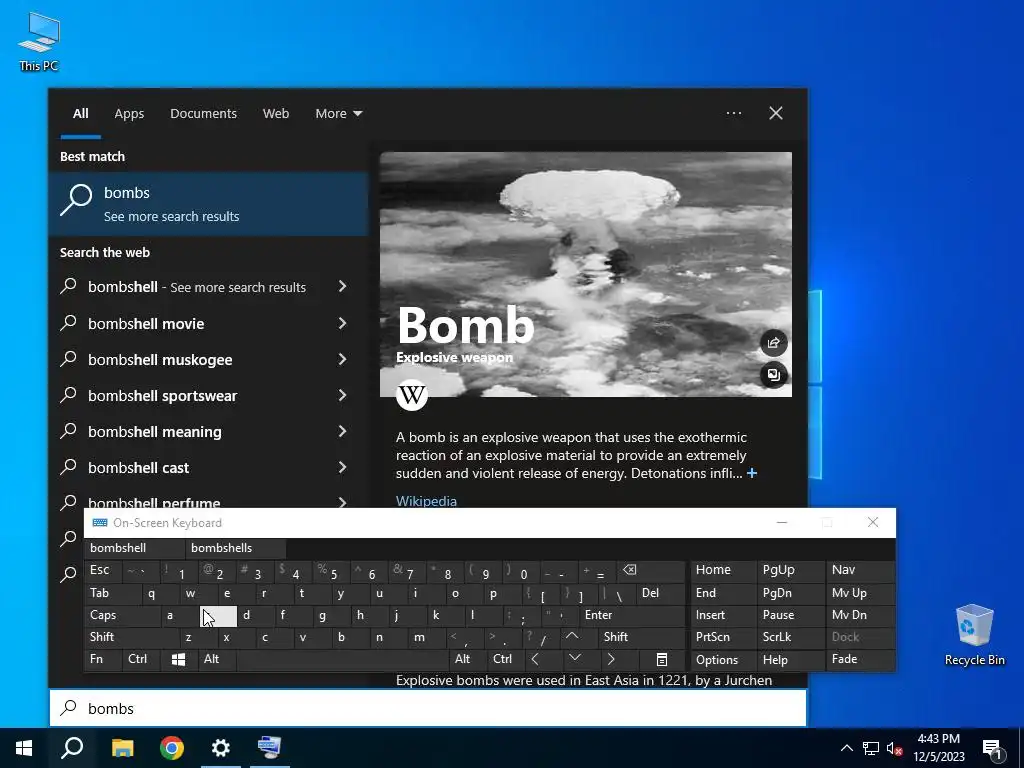Click the Bomb mushroom cloud image
Viewport: 1024px width, 768px height.
[x=586, y=274]
